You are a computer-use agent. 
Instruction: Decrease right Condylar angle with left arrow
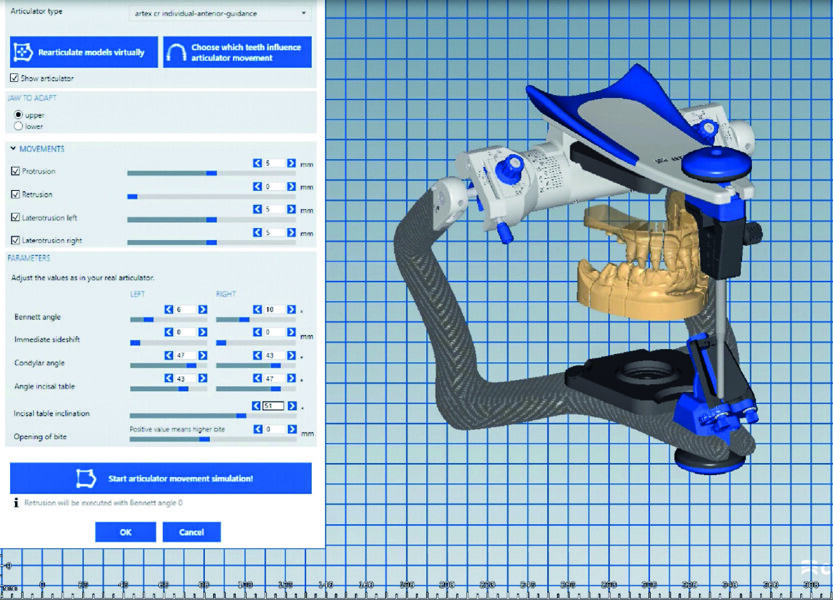[257, 355]
